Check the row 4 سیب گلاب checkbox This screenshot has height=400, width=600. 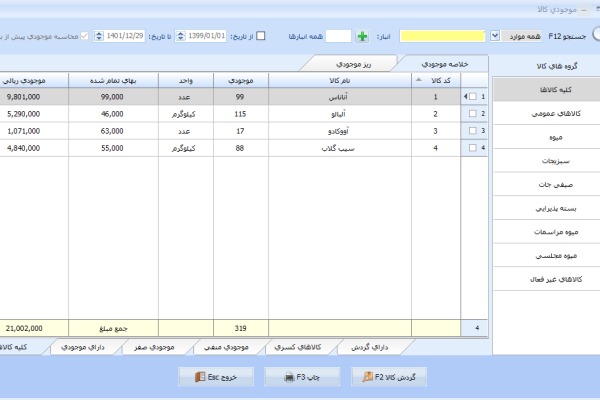(473, 148)
